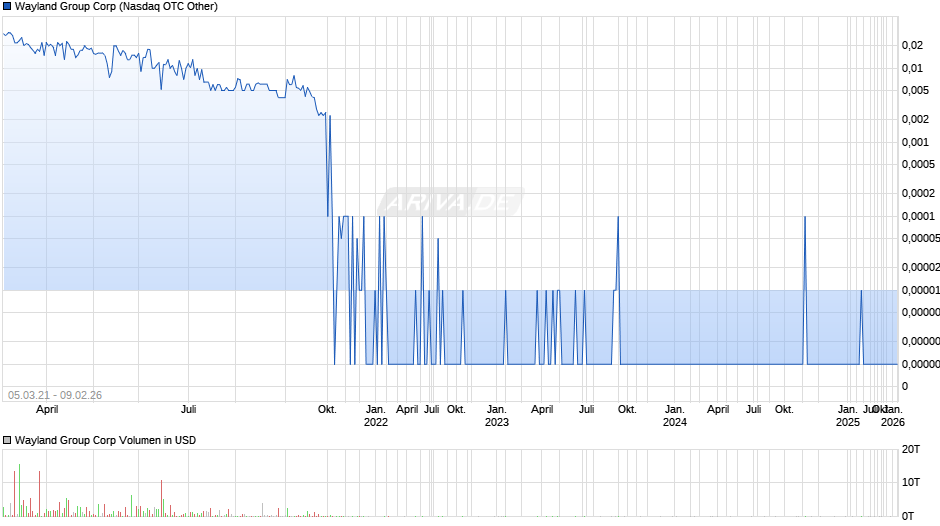Click the first 'Okt.' label on time axis

tap(327, 410)
